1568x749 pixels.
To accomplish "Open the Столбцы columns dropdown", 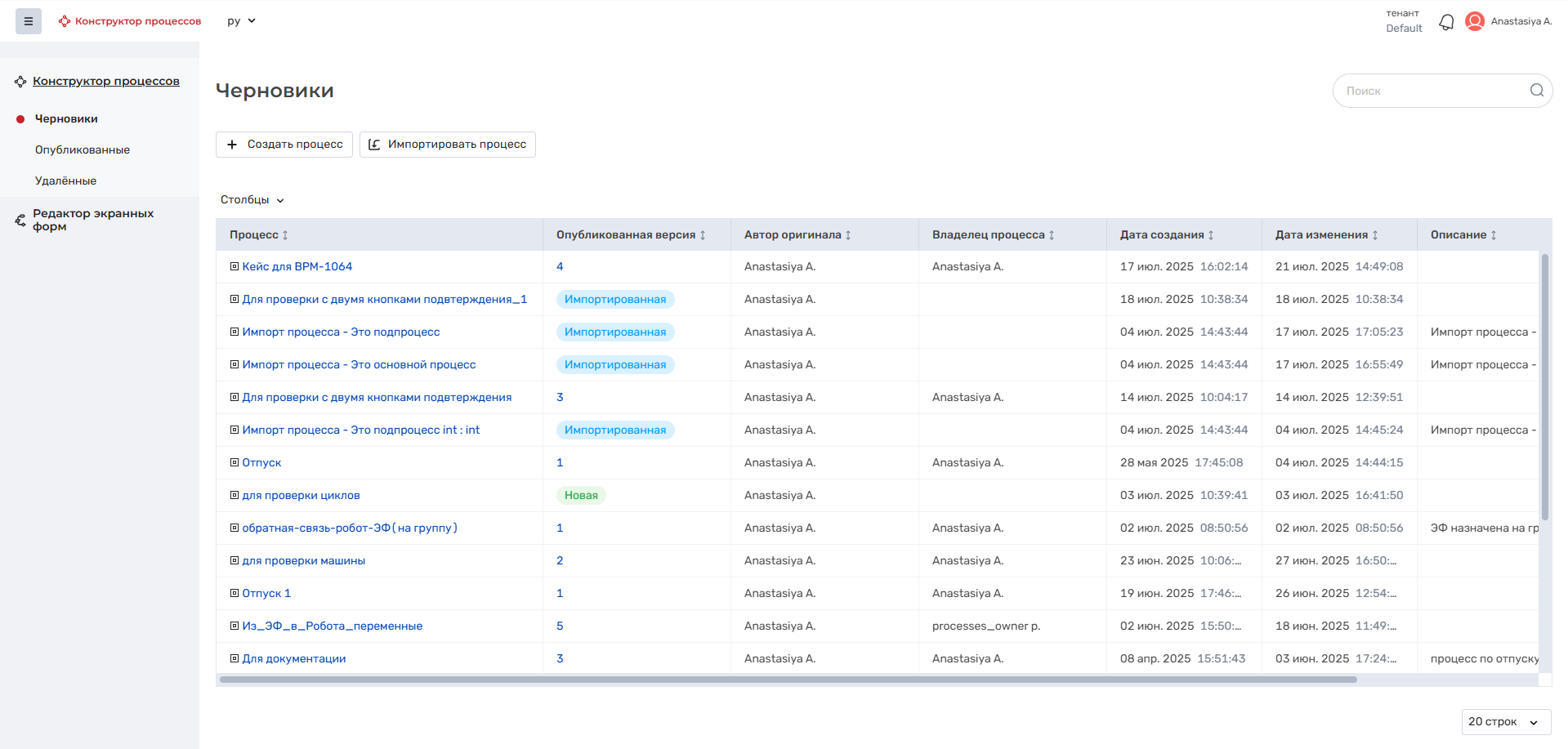I will [252, 200].
